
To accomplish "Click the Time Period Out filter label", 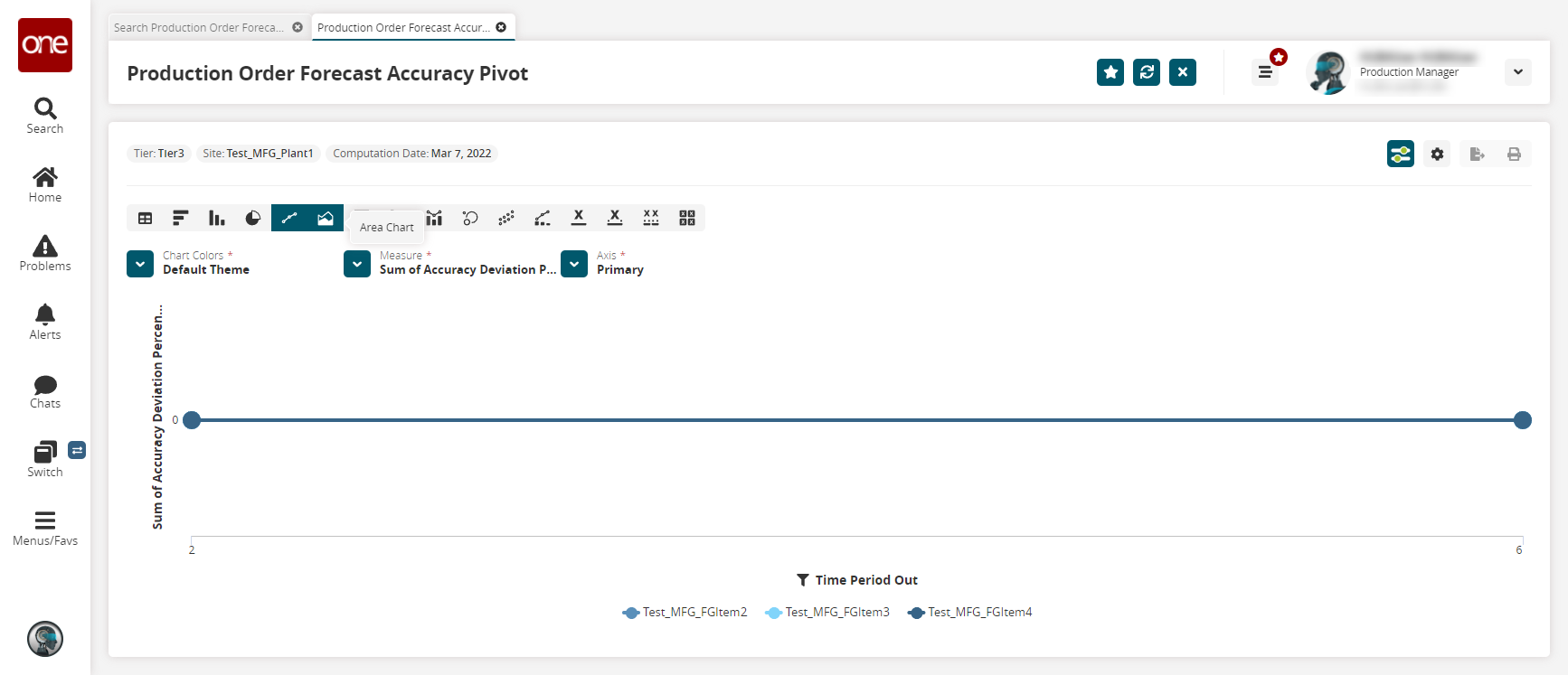I will click(865, 580).
